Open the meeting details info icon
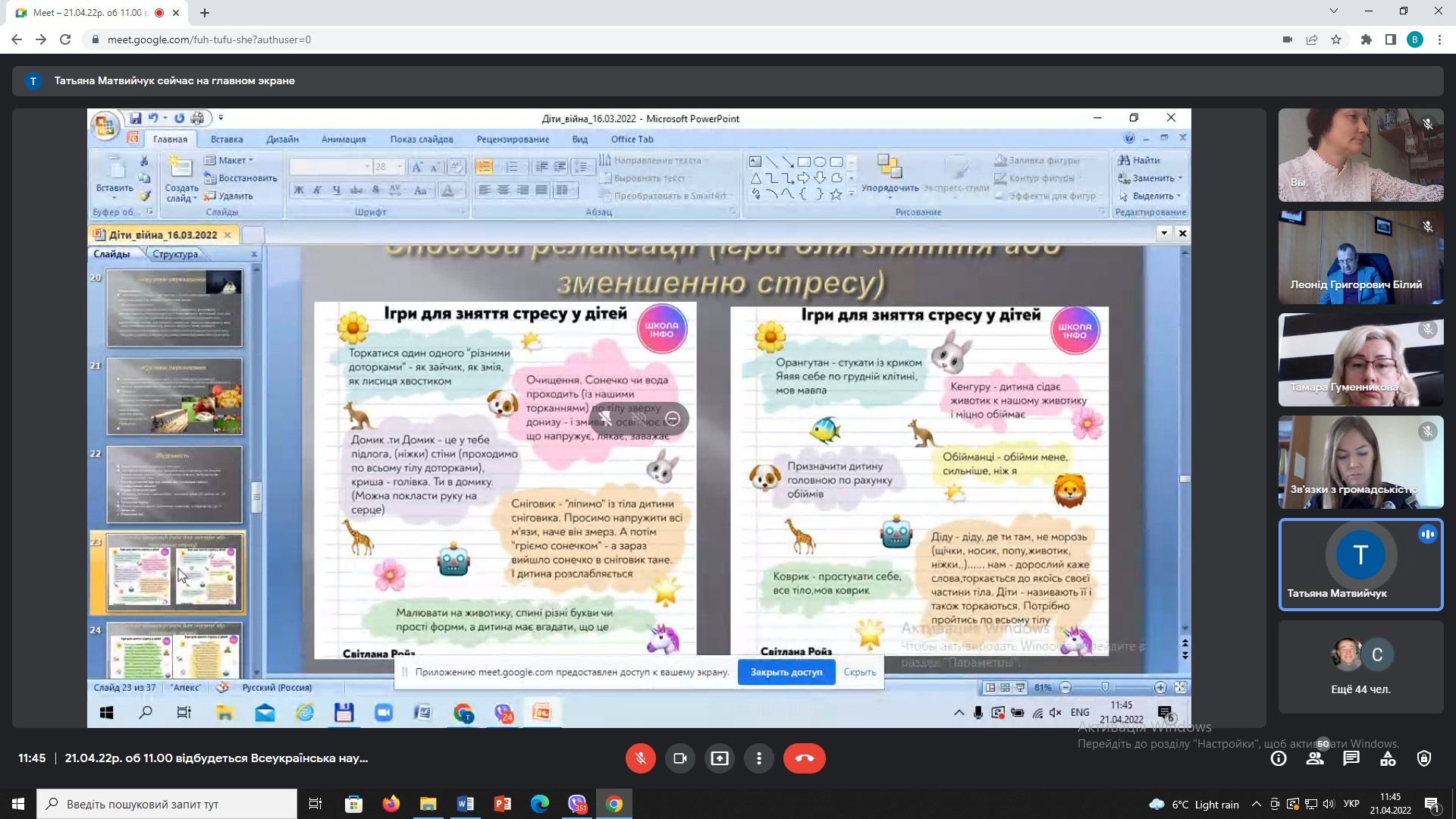 click(1279, 758)
